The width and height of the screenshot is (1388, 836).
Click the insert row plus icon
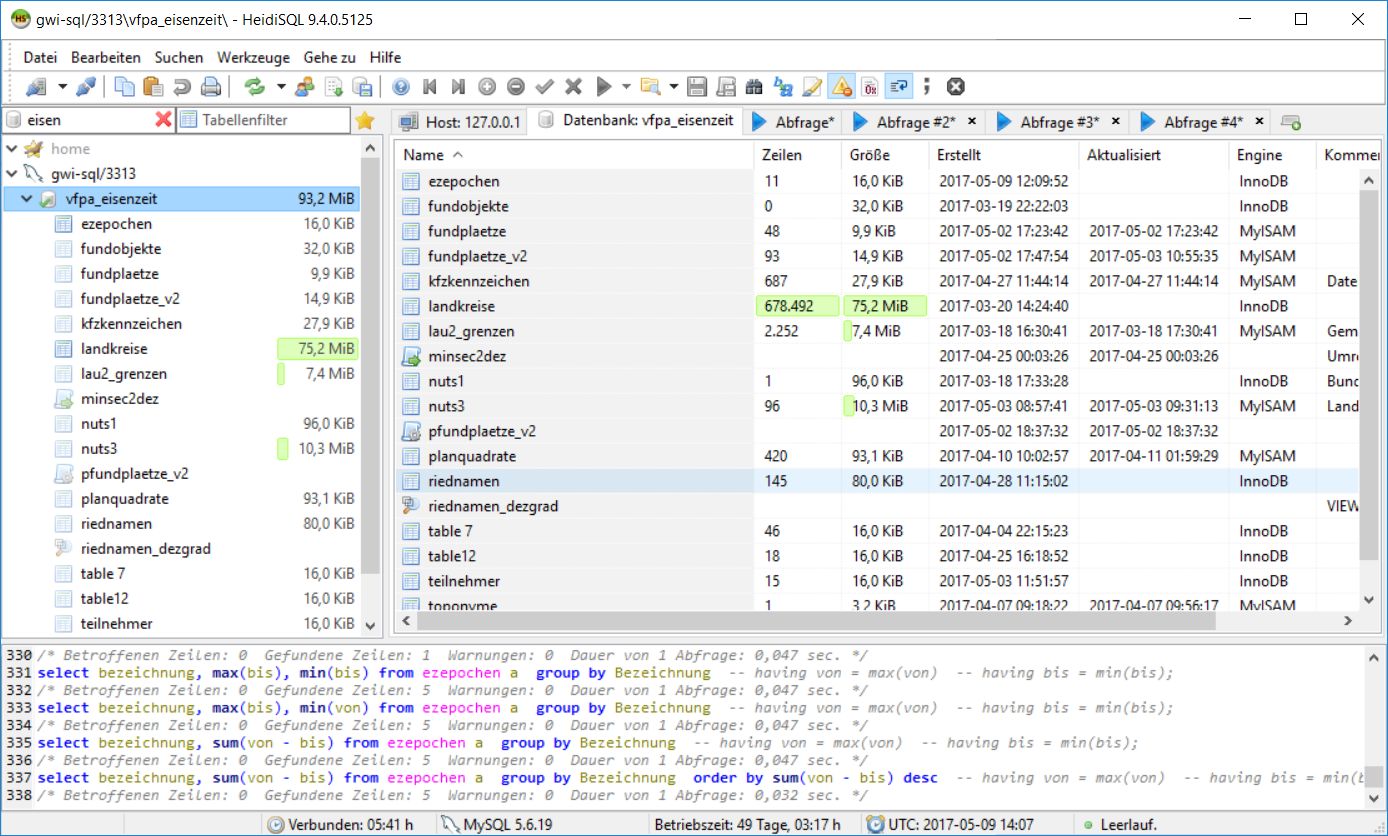[487, 87]
